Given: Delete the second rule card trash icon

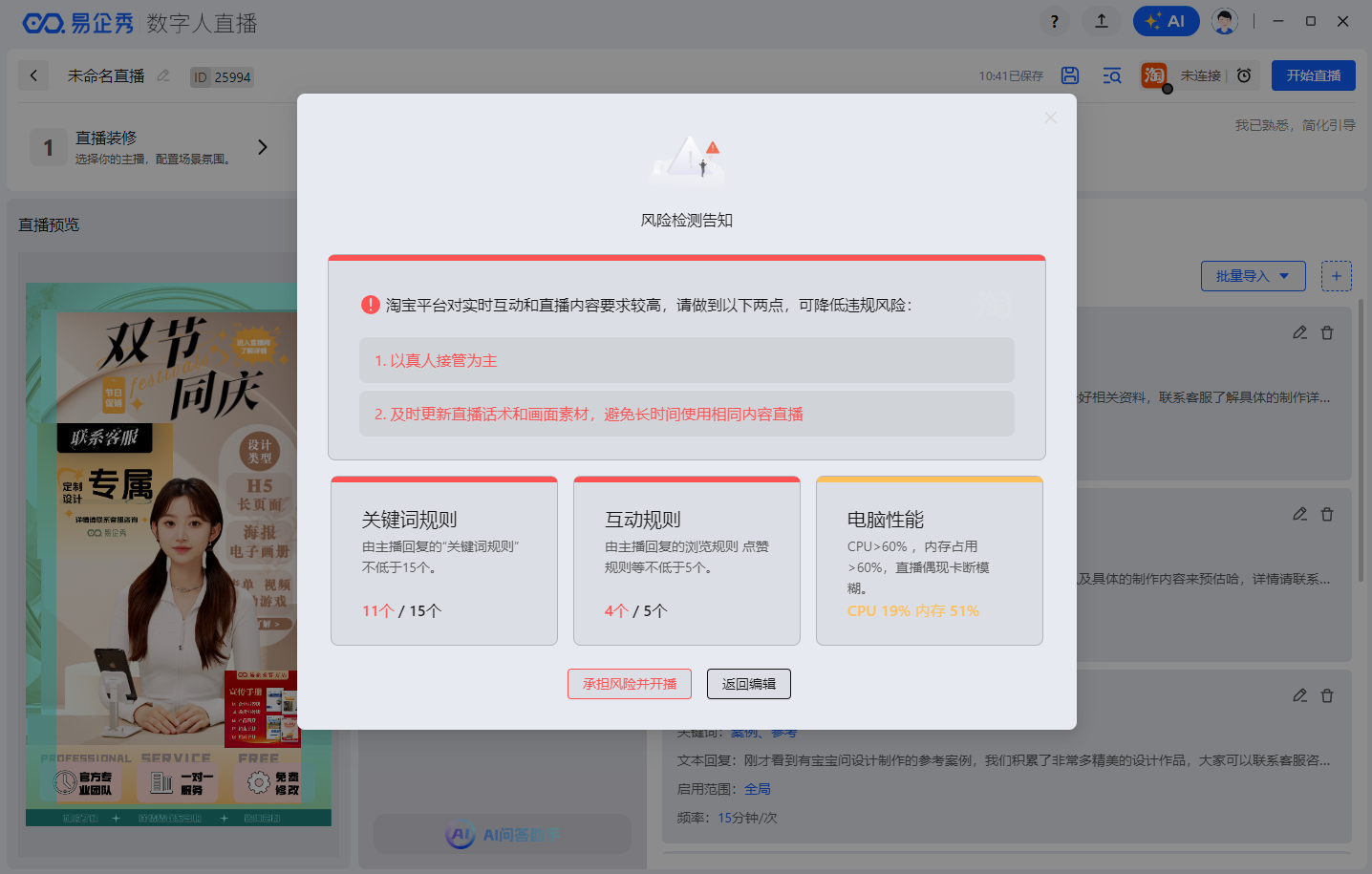Looking at the screenshot, I should point(1327,514).
